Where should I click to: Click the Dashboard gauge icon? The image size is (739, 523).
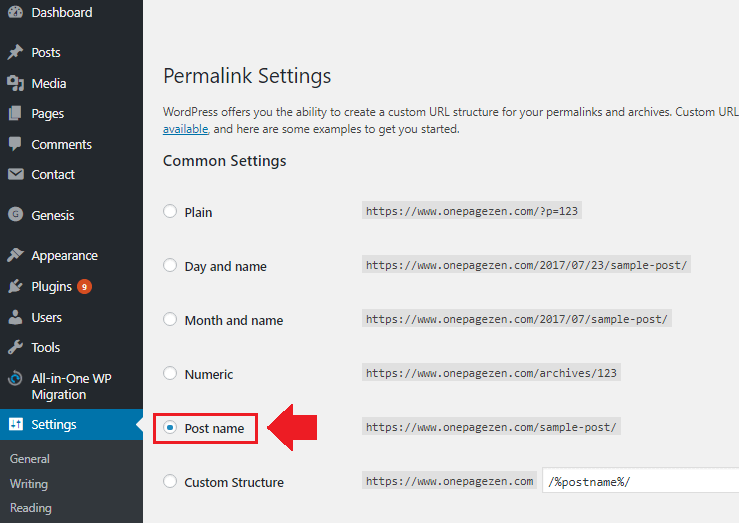[x=15, y=12]
